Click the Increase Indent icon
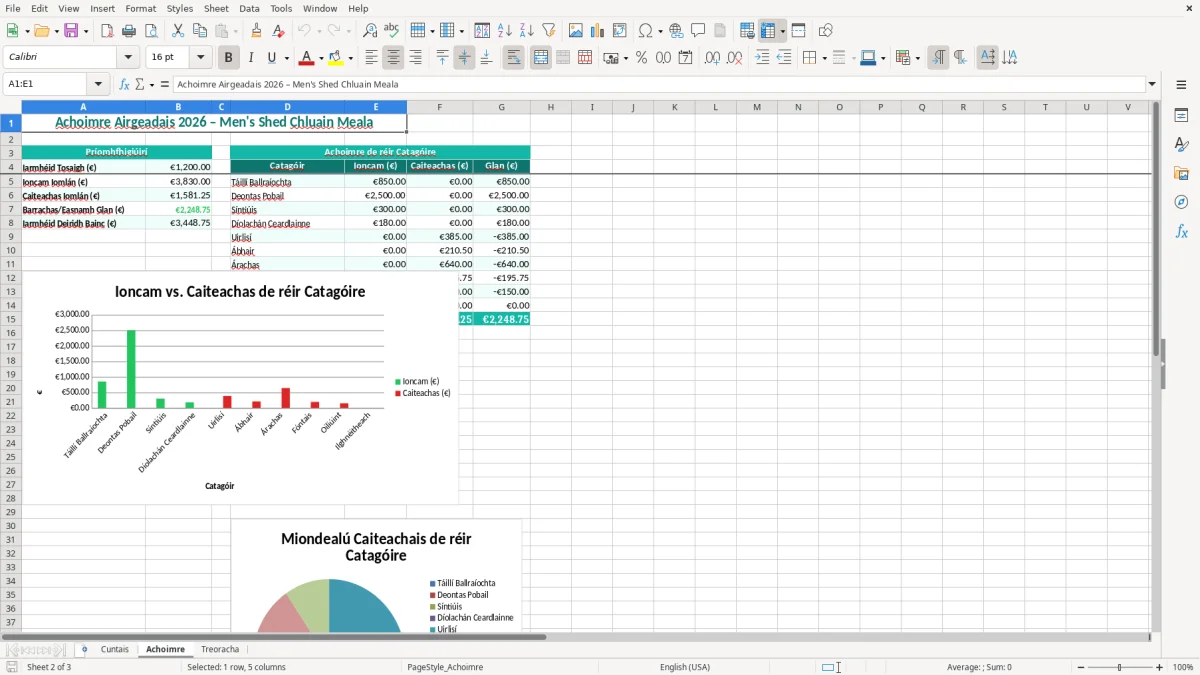The width and height of the screenshot is (1200, 675). coord(762,58)
